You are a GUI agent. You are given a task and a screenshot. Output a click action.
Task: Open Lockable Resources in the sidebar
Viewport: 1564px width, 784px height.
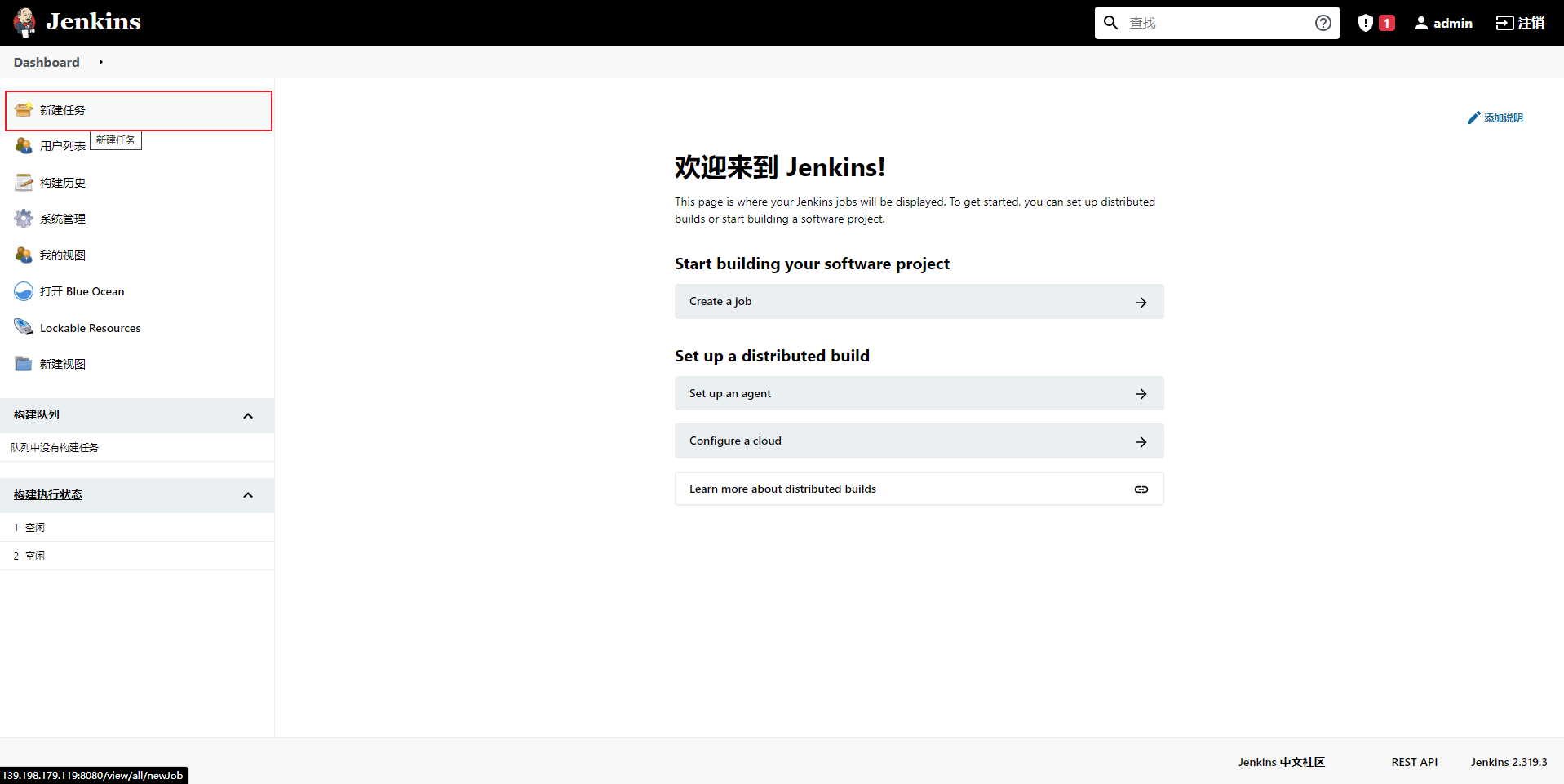[91, 328]
